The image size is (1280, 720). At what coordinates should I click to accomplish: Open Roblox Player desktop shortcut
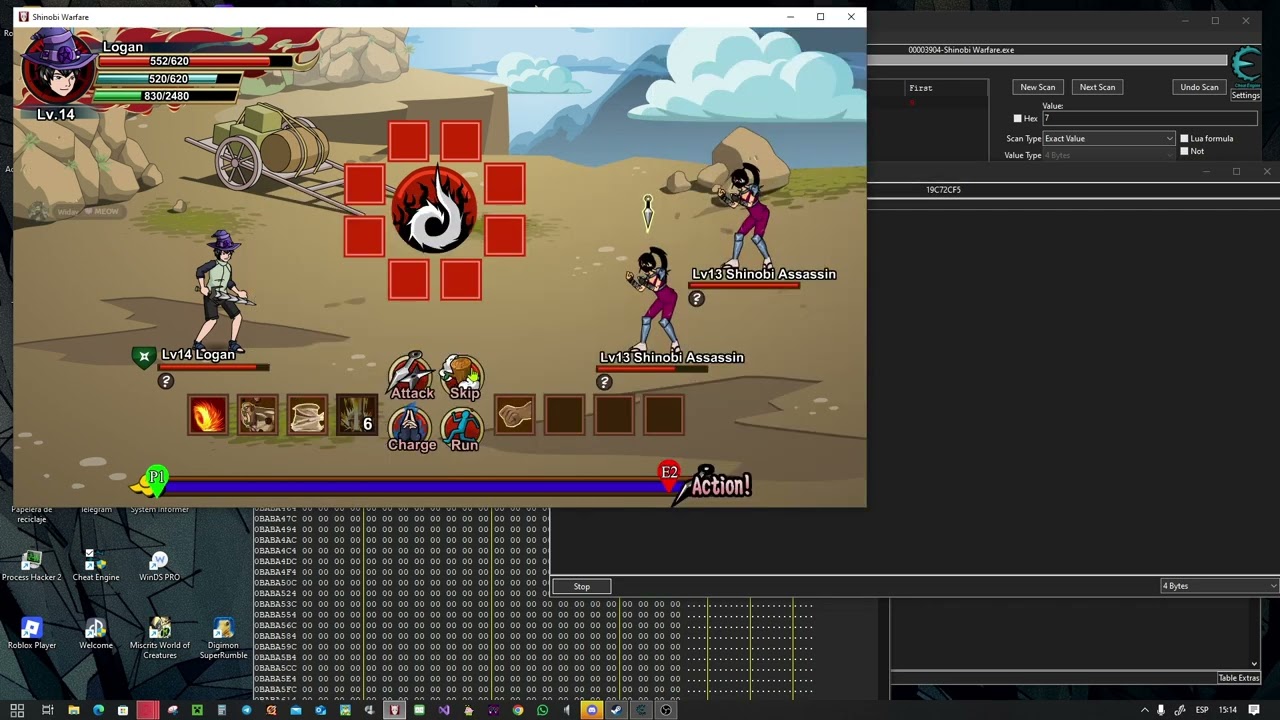[31, 634]
